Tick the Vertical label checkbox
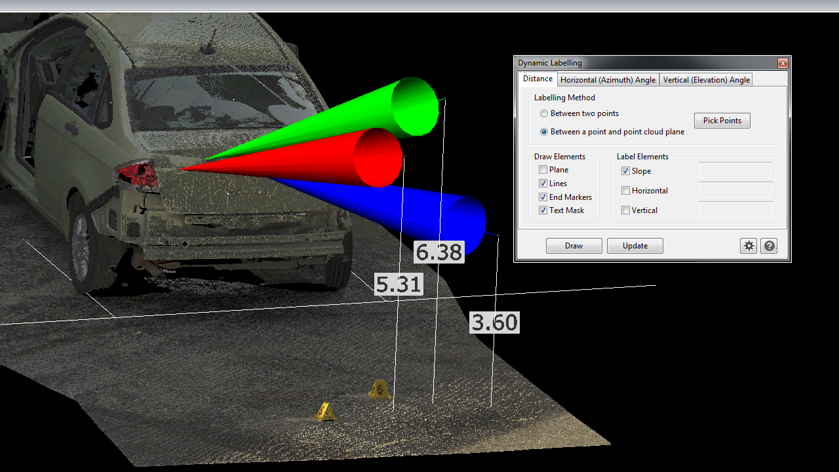This screenshot has width=839, height=472. (625, 211)
